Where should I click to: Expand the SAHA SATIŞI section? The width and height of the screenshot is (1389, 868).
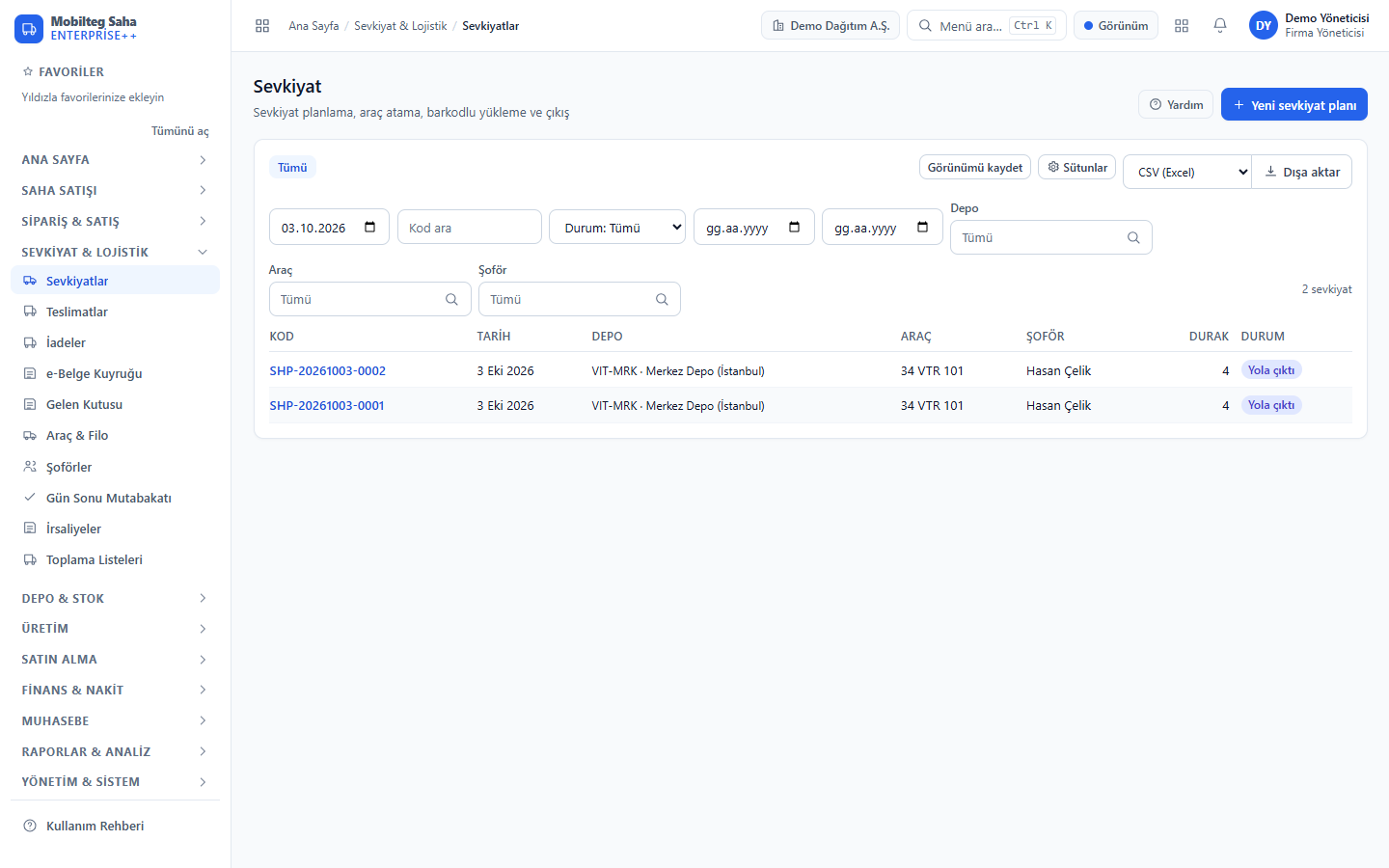point(115,190)
